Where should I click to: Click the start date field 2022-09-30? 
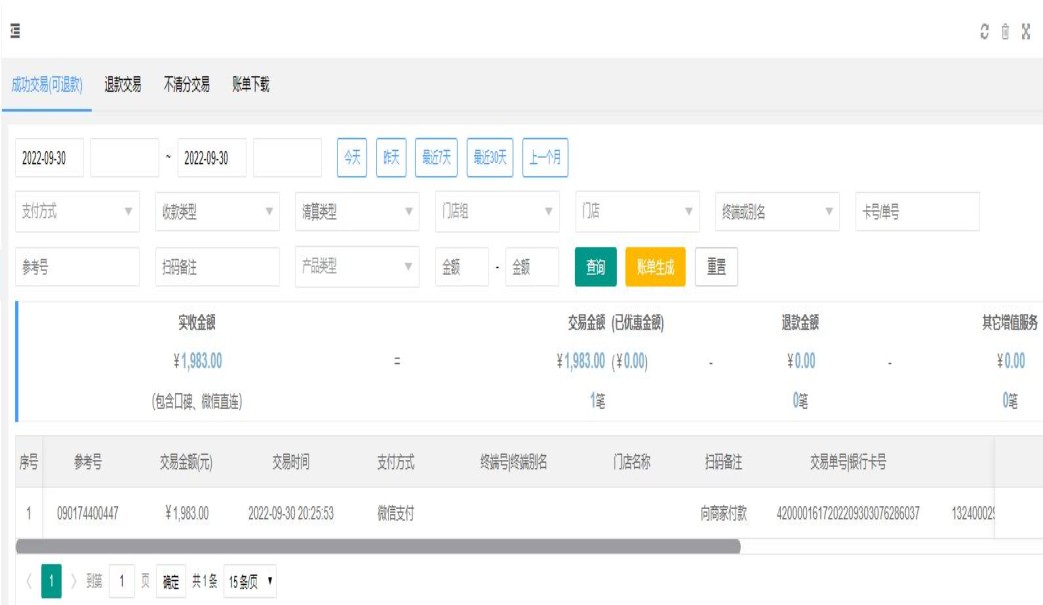click(x=49, y=158)
